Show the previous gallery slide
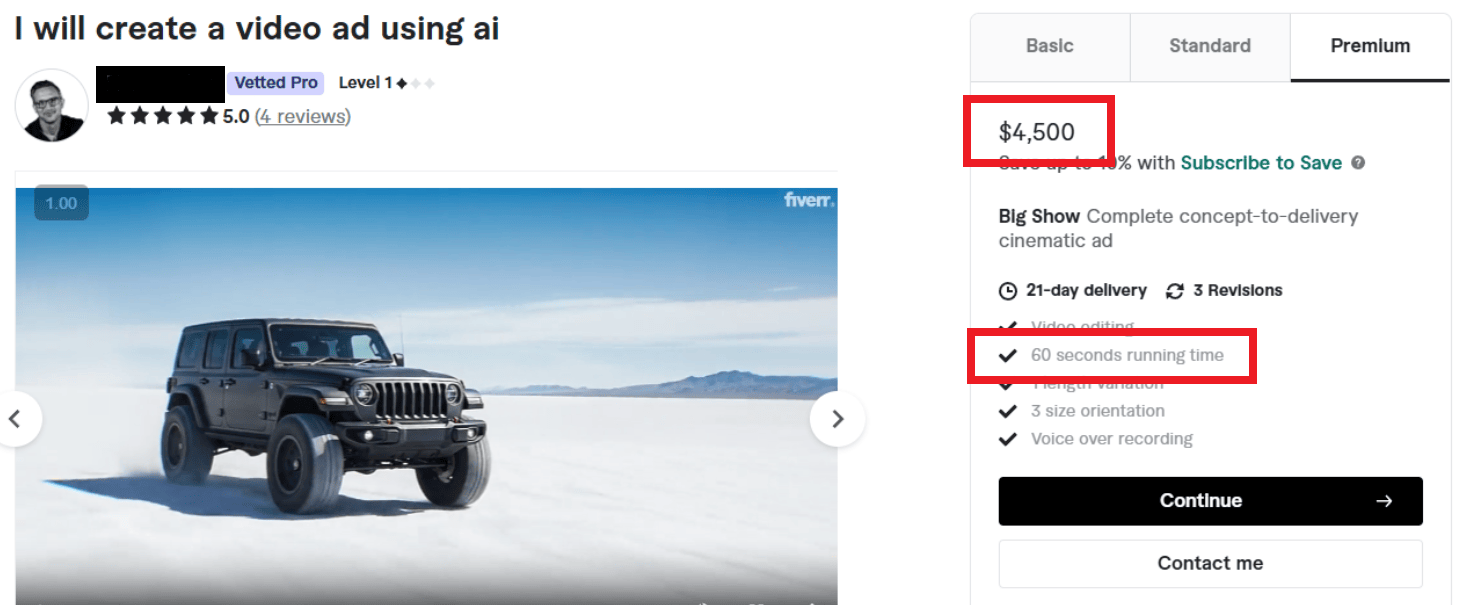The image size is (1468, 605). 16,419
